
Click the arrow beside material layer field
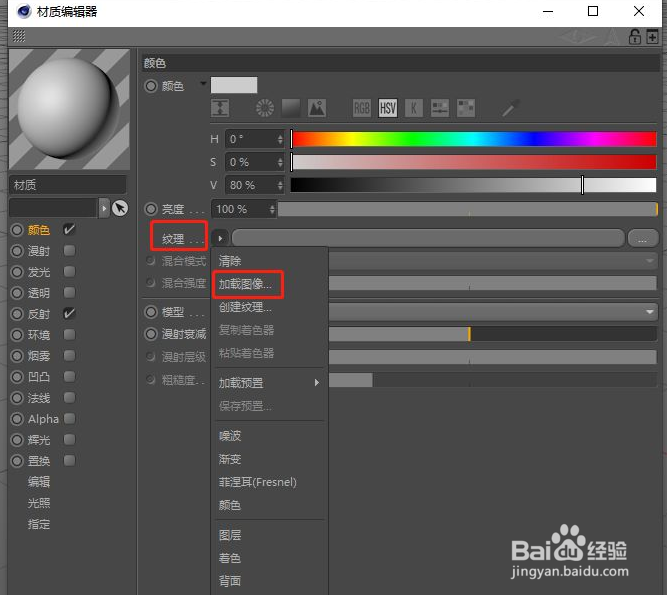point(104,208)
